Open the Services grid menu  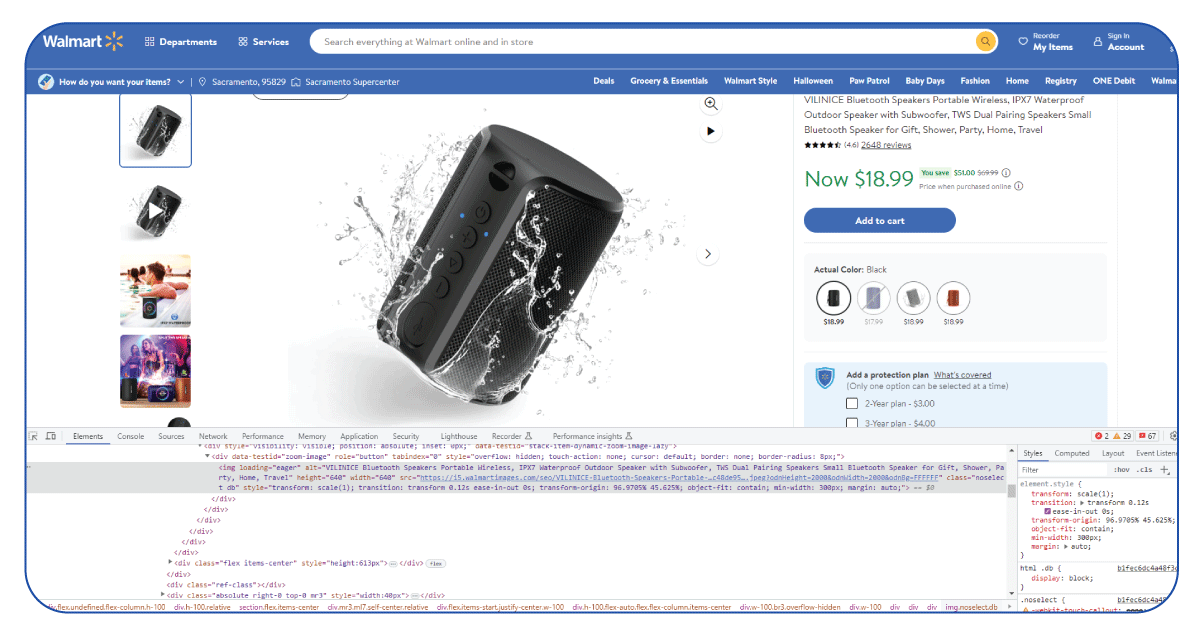pos(264,42)
